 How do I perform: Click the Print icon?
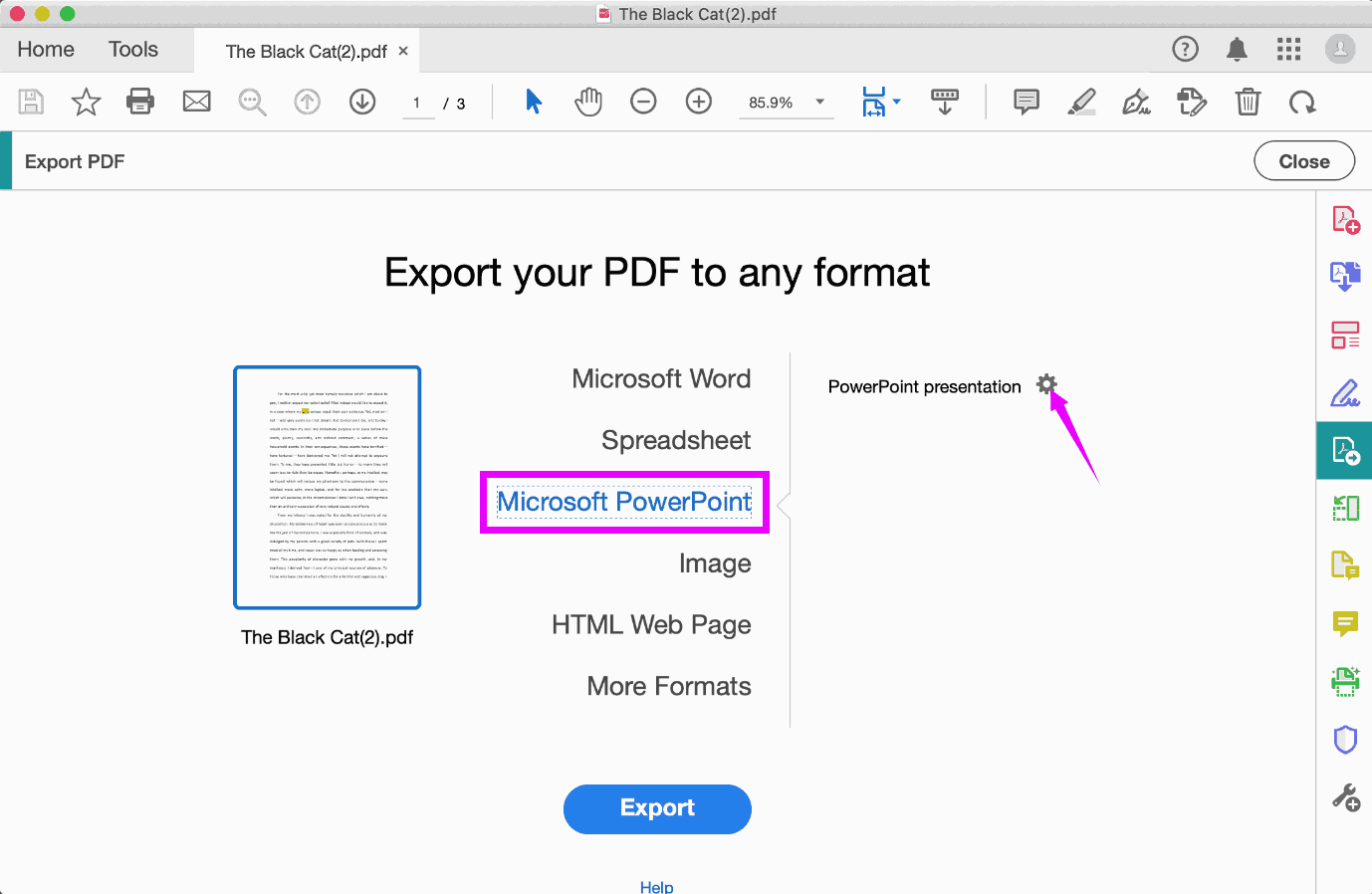(x=140, y=102)
